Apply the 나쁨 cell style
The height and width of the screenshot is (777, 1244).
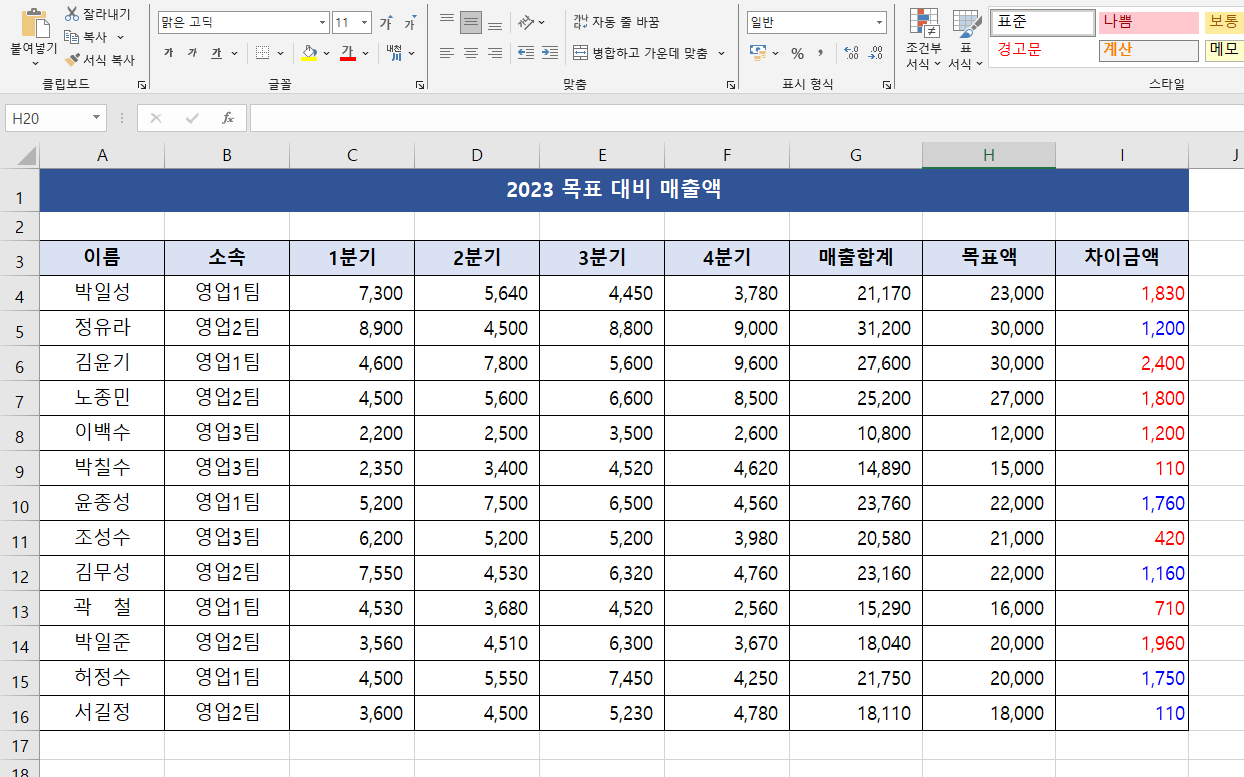(1148, 22)
